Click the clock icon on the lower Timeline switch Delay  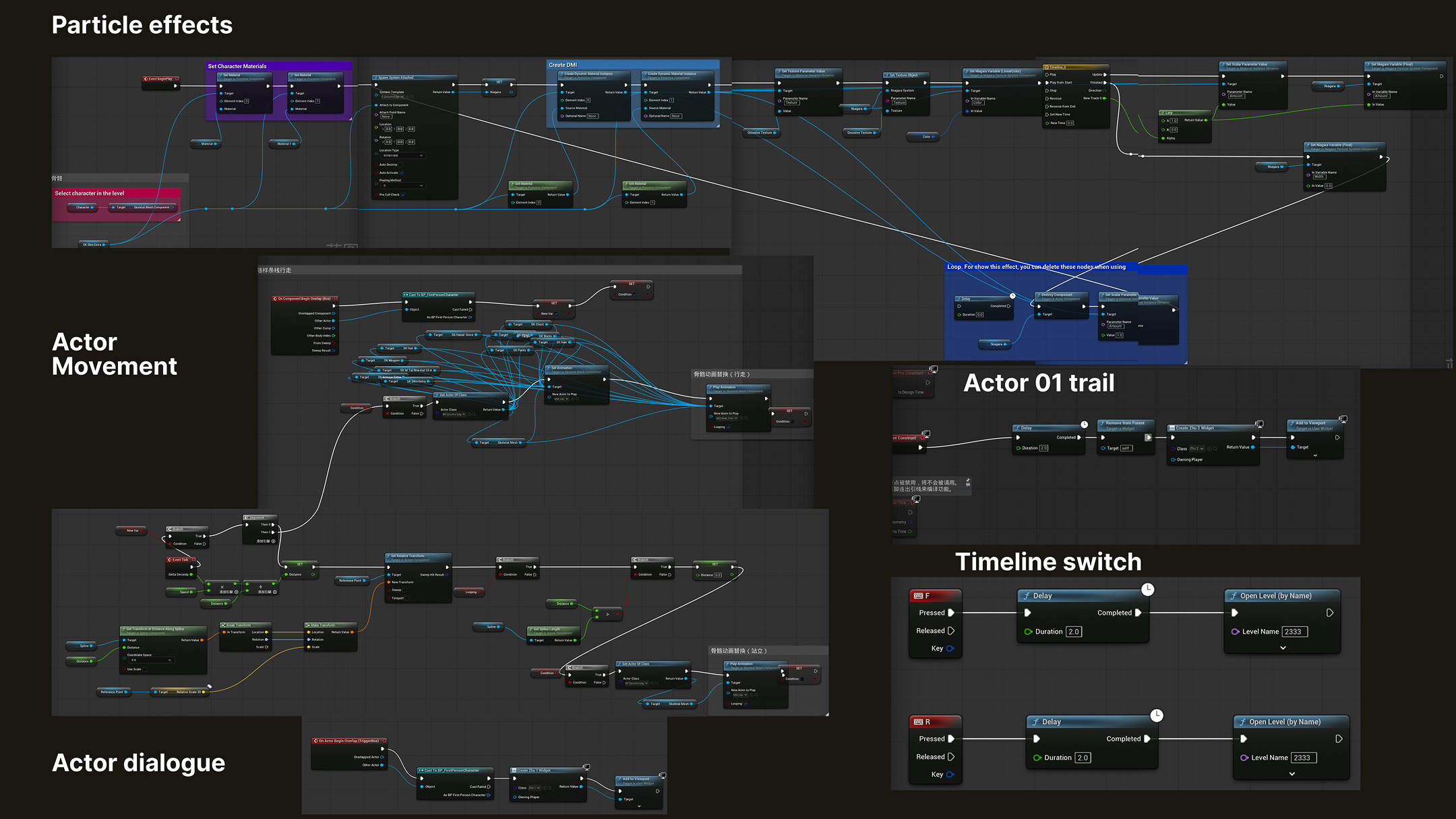tap(1156, 716)
